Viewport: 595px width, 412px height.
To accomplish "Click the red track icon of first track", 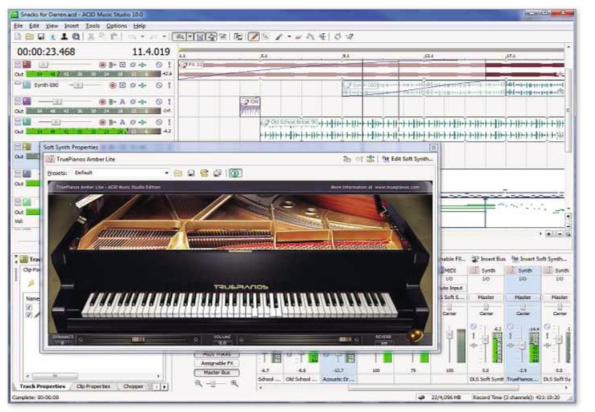I will (27, 64).
